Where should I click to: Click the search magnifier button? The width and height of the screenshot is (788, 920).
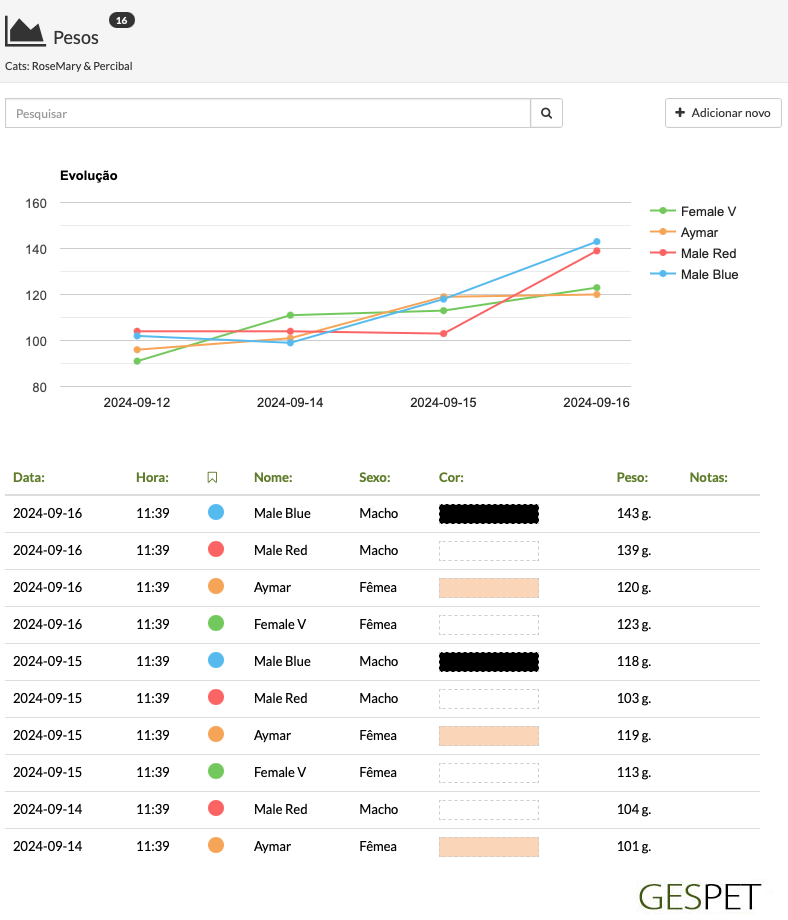[x=546, y=113]
